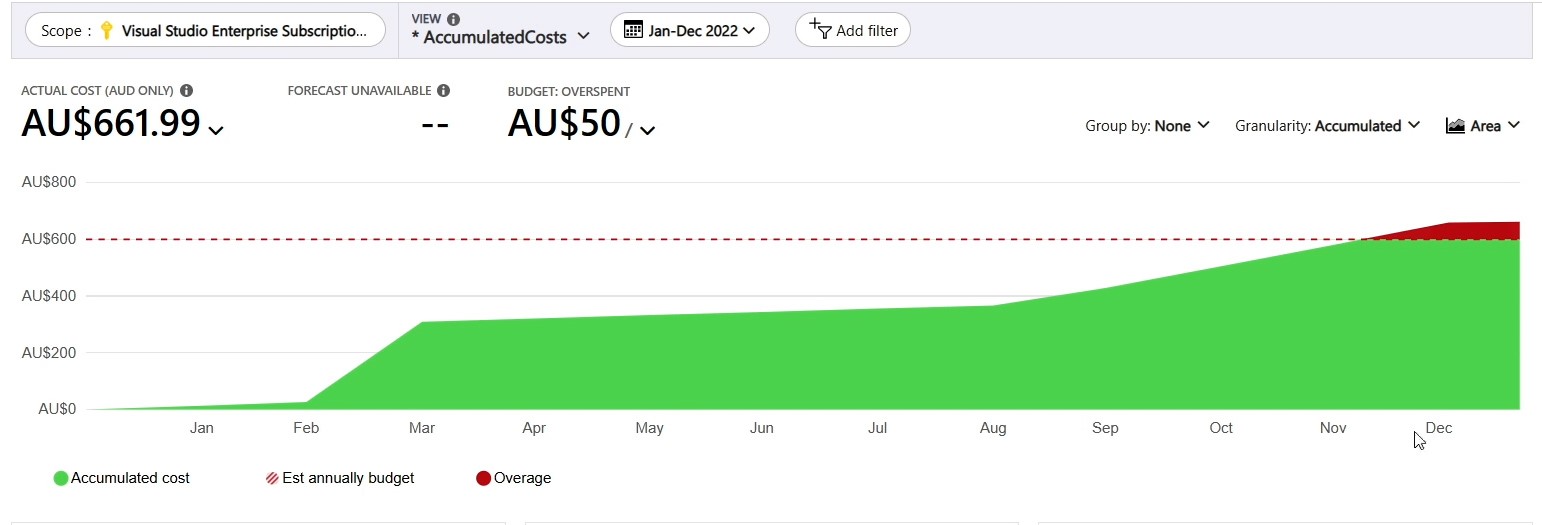Click the calendar icon in date picker
Image resolution: width=1542 pixels, height=525 pixels.
click(x=632, y=30)
